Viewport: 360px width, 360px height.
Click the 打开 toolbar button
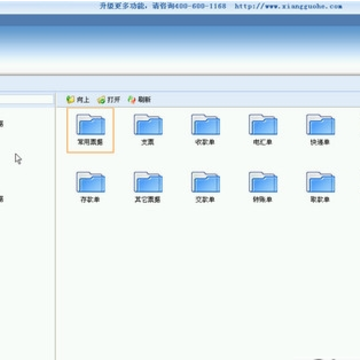coord(108,99)
